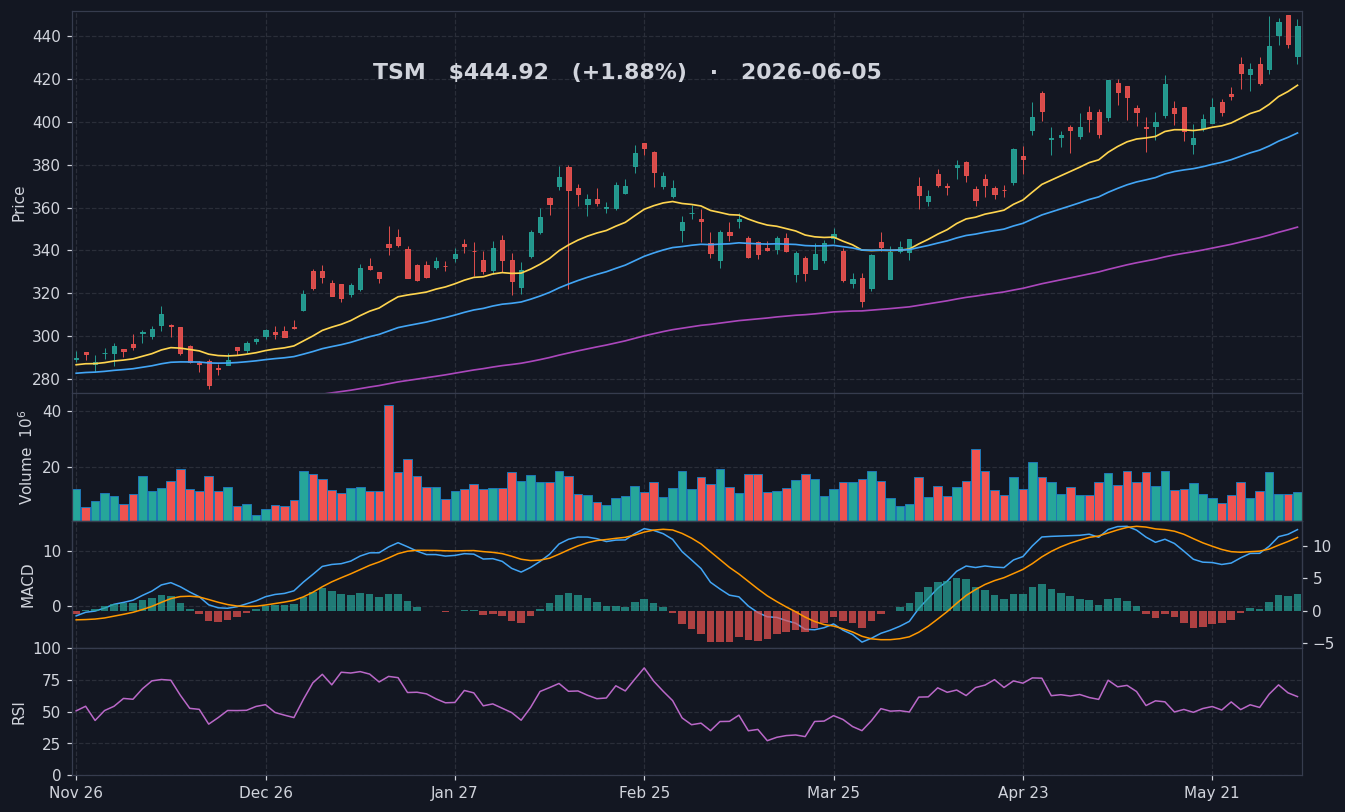Click the 360 price tick label
This screenshot has width=1345, height=812.
point(47,209)
